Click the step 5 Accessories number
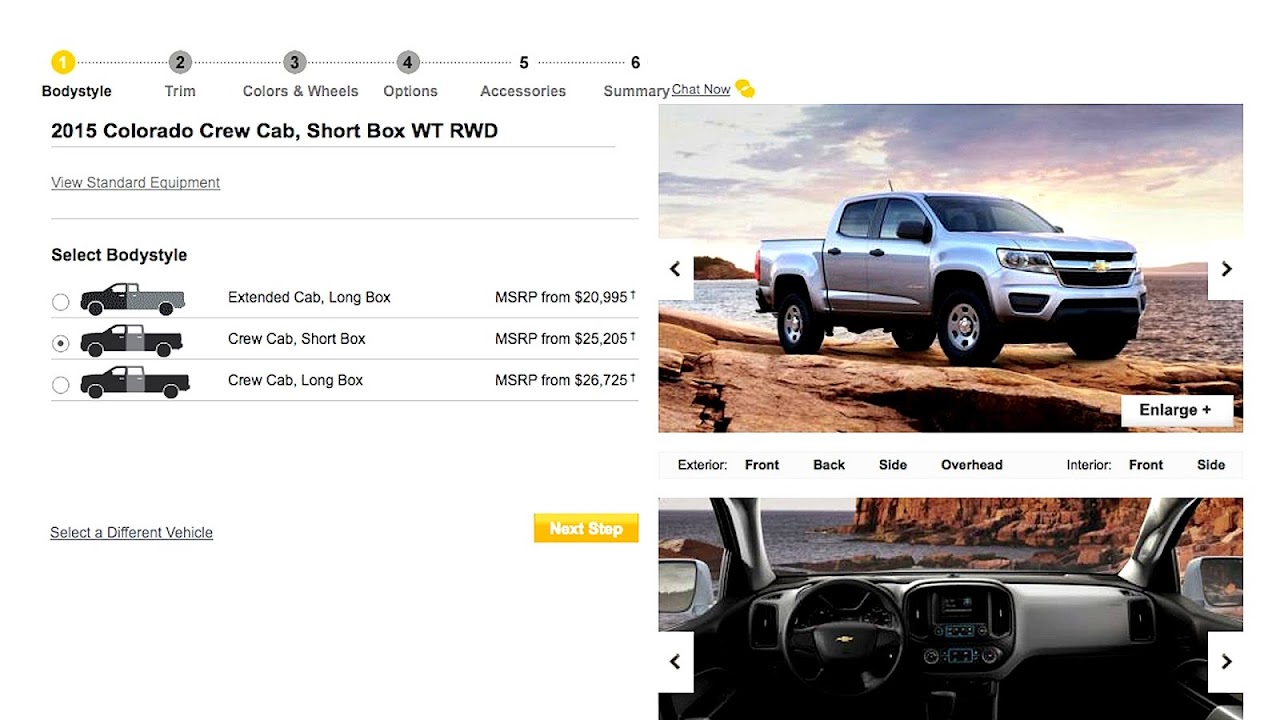The width and height of the screenshot is (1280, 720). 523,63
